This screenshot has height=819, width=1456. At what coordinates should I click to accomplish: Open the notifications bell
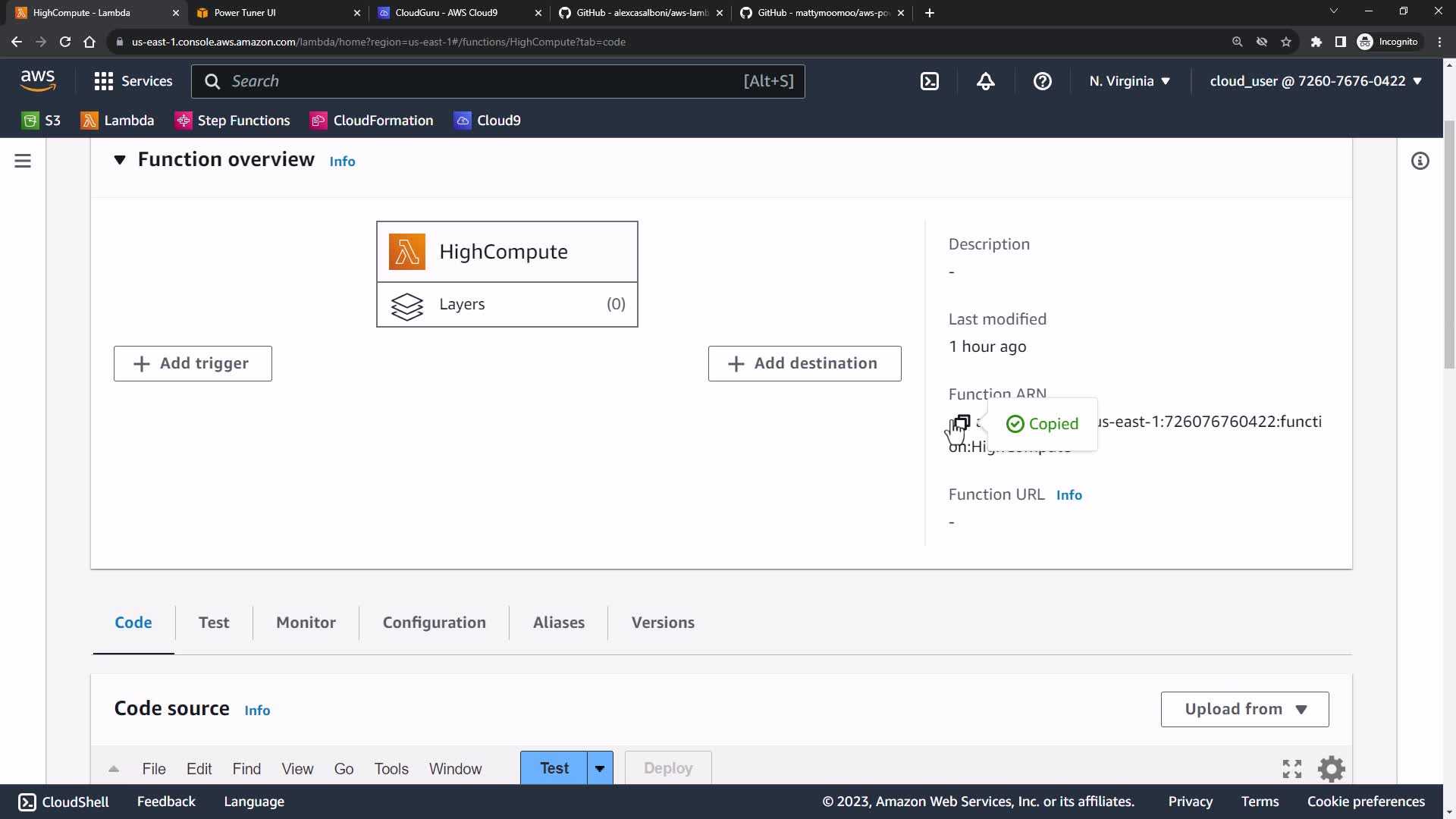[985, 81]
